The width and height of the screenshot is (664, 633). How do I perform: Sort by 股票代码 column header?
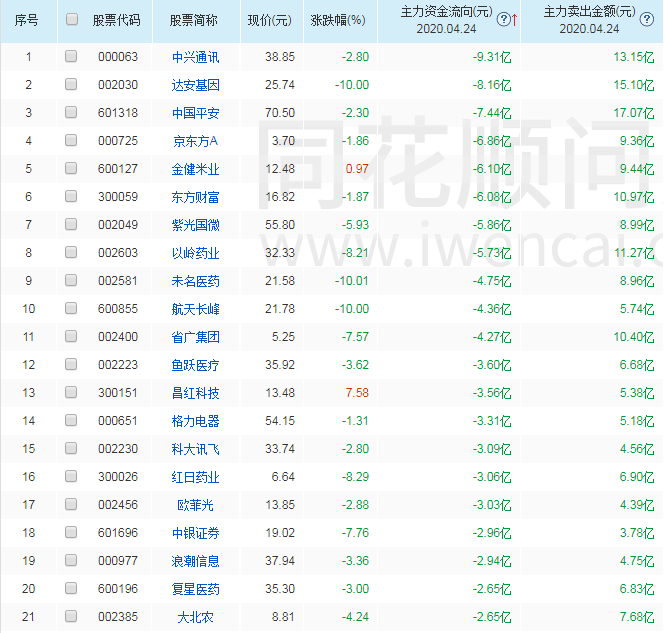coord(116,20)
